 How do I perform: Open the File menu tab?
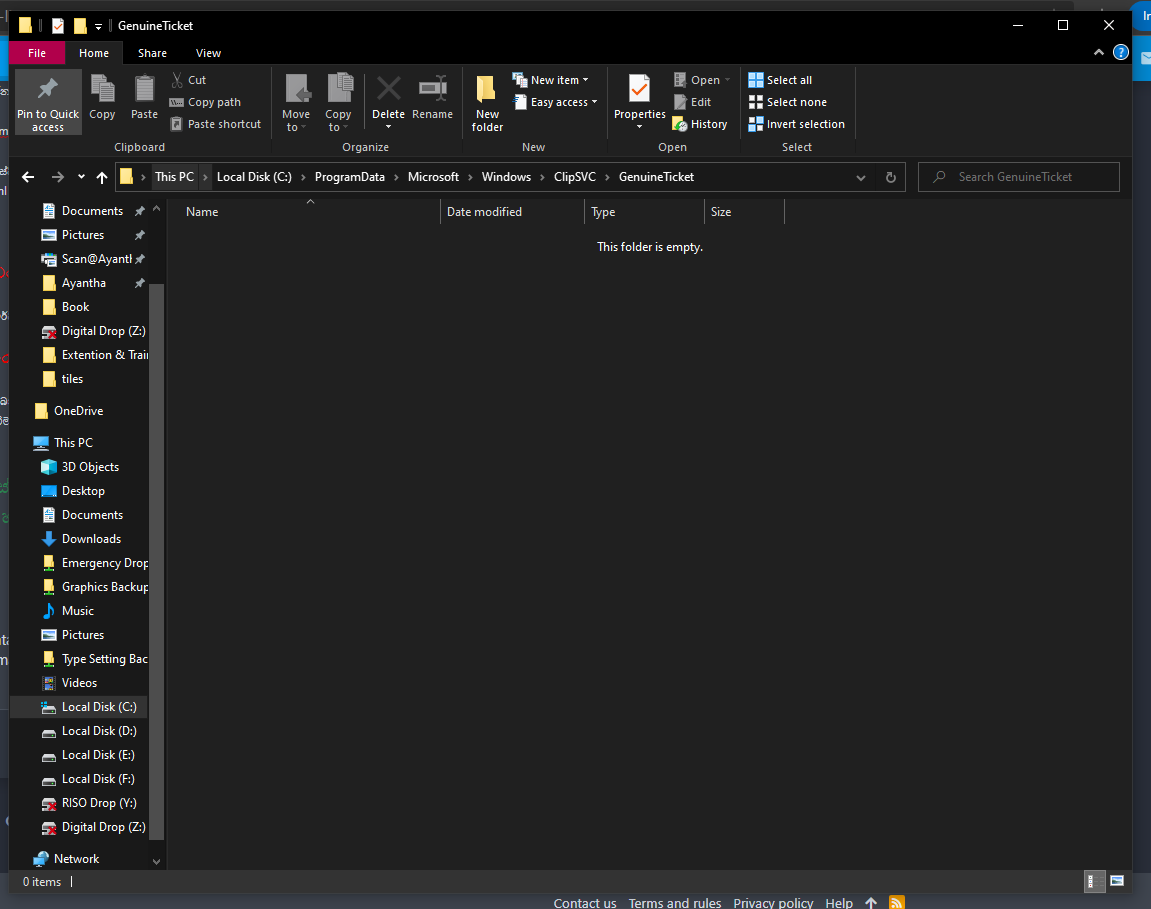click(x=37, y=53)
